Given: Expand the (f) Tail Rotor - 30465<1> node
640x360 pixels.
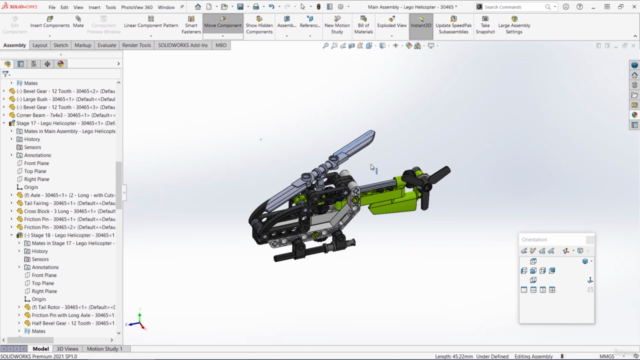Looking at the screenshot, I should click(19, 307).
